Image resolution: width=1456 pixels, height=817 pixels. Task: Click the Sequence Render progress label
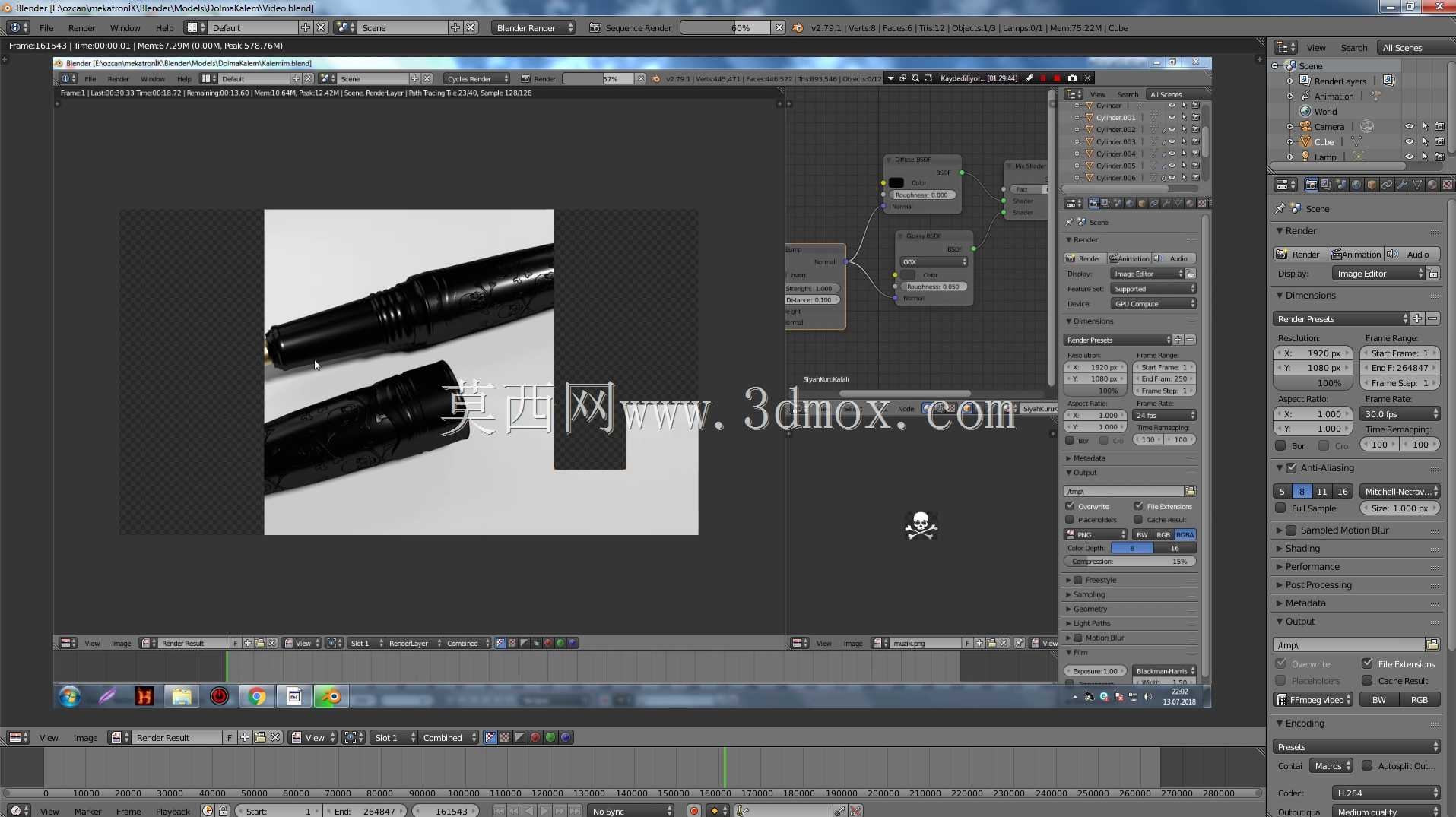pyautogui.click(x=638, y=27)
